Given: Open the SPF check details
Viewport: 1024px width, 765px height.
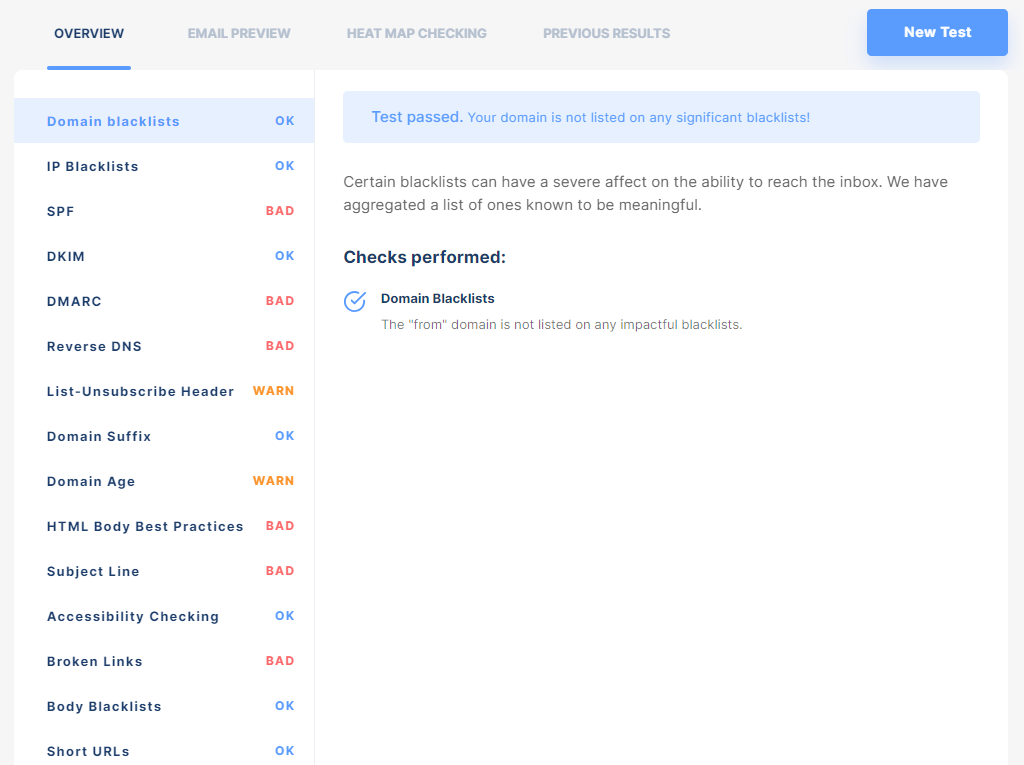Looking at the screenshot, I should coord(164,211).
